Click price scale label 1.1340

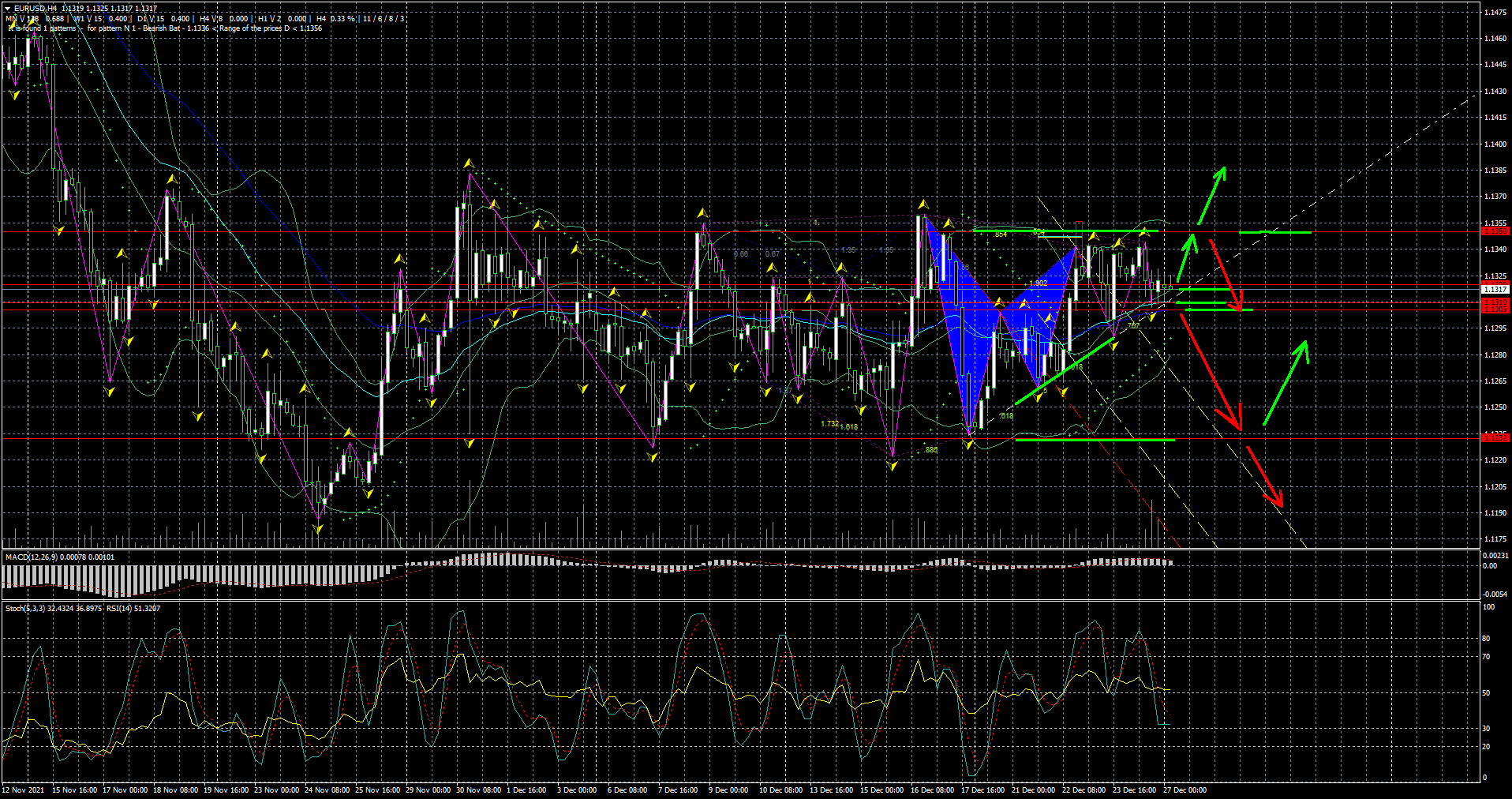pyautogui.click(x=1495, y=249)
